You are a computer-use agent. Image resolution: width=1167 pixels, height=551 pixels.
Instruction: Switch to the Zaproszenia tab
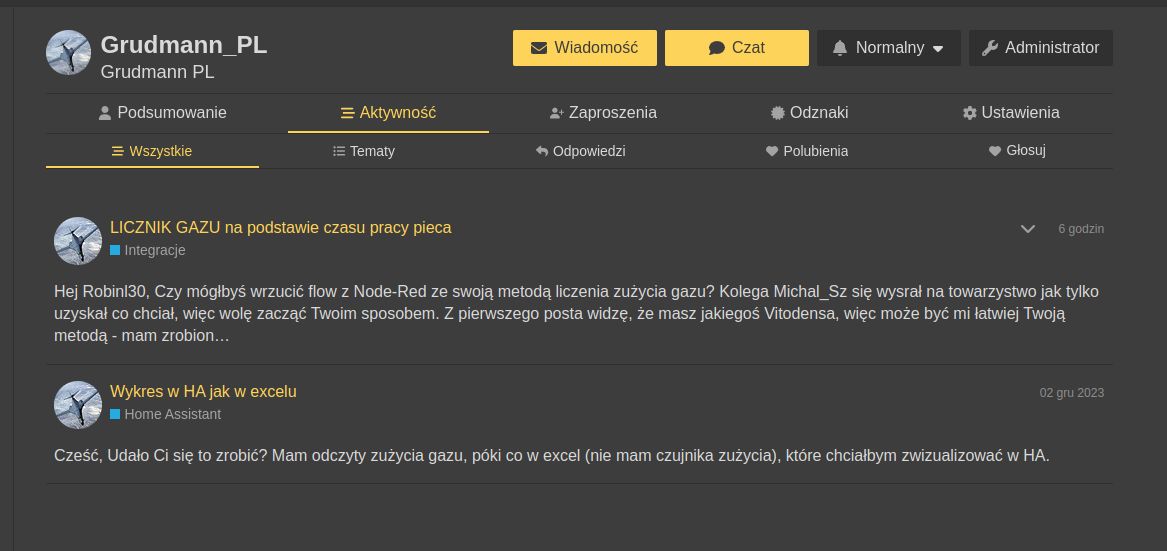click(x=603, y=113)
